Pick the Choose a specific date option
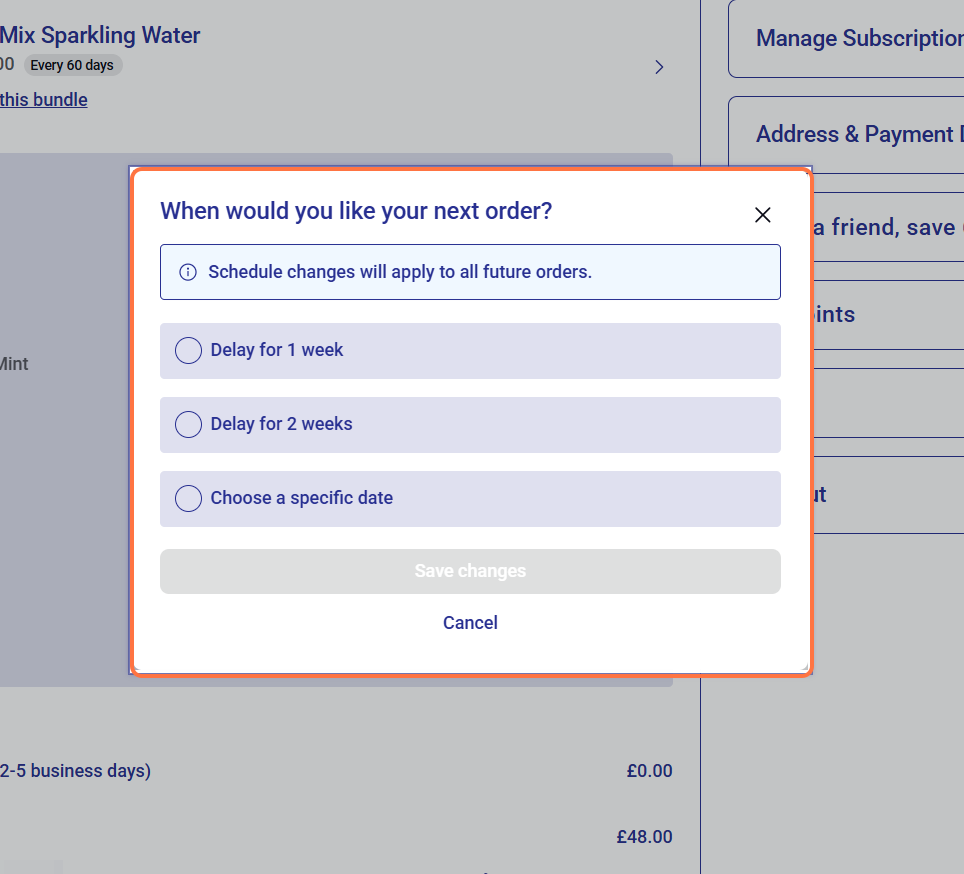This screenshot has width=964, height=874. [x=189, y=499]
